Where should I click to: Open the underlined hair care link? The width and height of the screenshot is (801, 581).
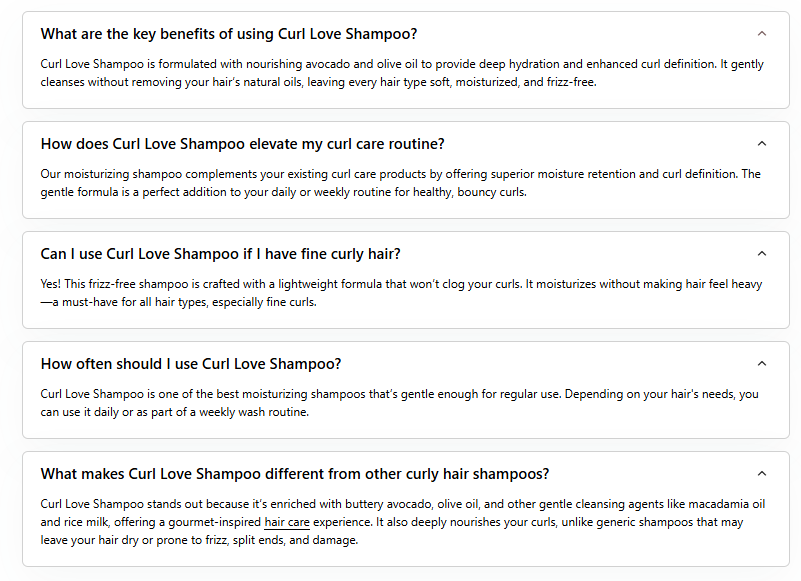[286, 523]
